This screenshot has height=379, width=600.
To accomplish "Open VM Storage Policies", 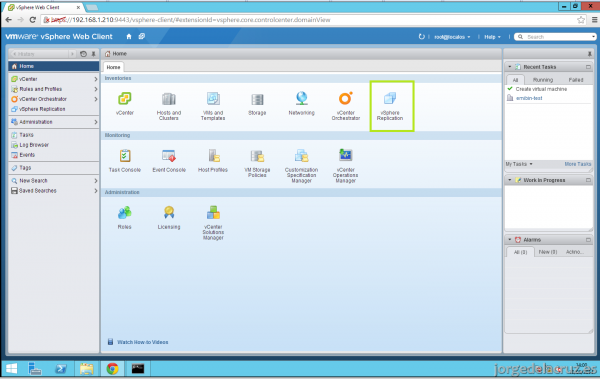I will point(257,156).
